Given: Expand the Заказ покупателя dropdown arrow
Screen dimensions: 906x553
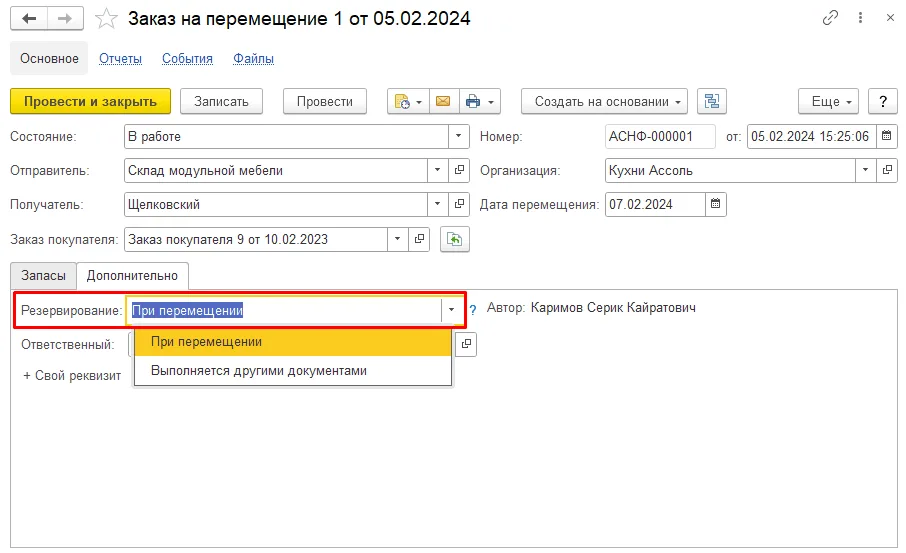Looking at the screenshot, I should coord(398,239).
